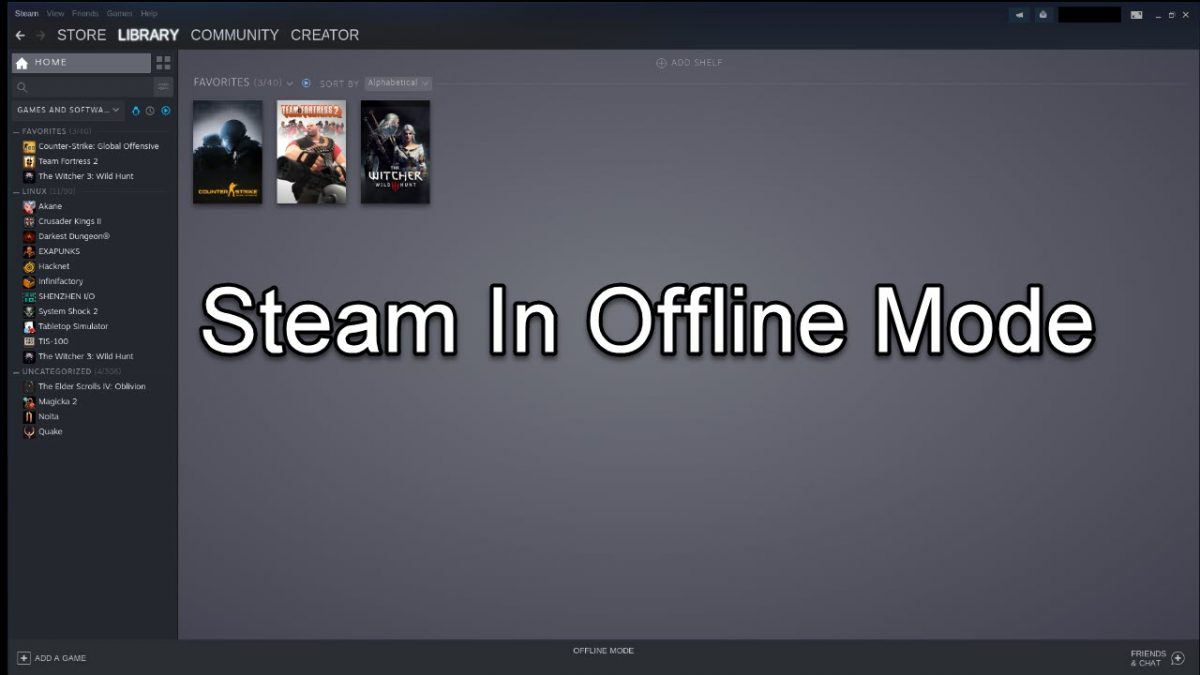Switch to the CREATOR tab

click(325, 35)
